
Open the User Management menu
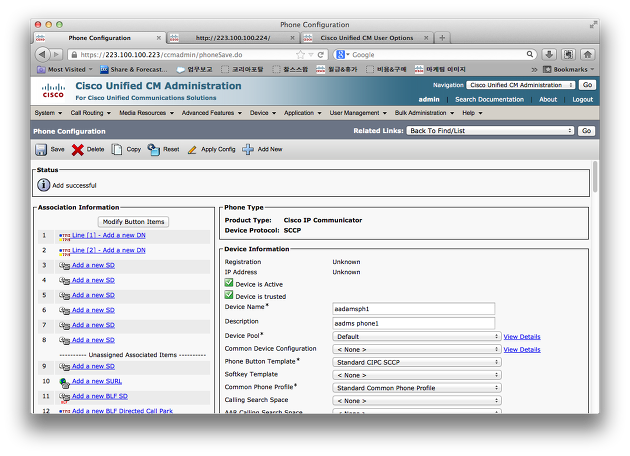coord(358,113)
